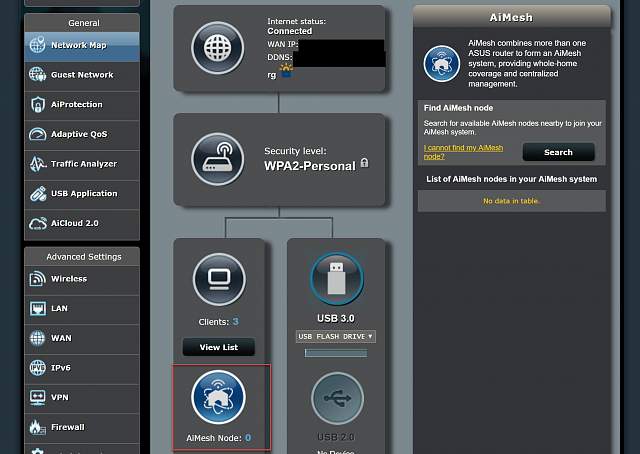Click the AiMesh Node circle icon
This screenshot has height=454, width=640.
coord(218,397)
